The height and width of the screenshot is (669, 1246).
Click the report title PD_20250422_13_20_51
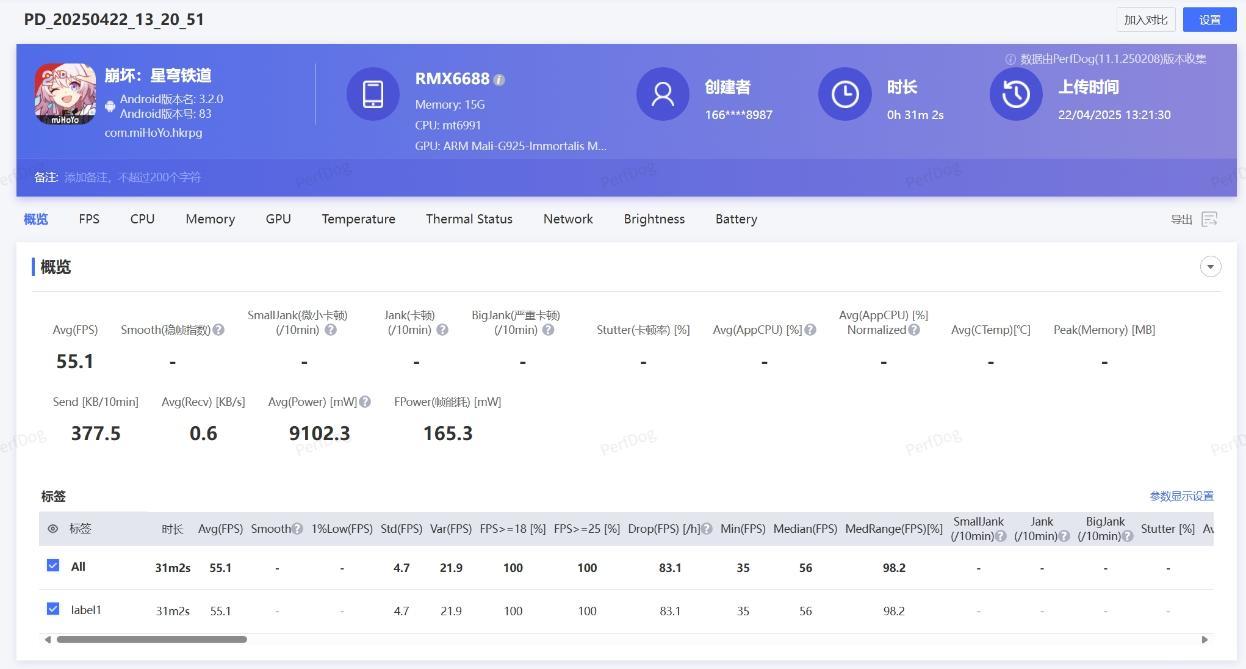click(x=114, y=19)
